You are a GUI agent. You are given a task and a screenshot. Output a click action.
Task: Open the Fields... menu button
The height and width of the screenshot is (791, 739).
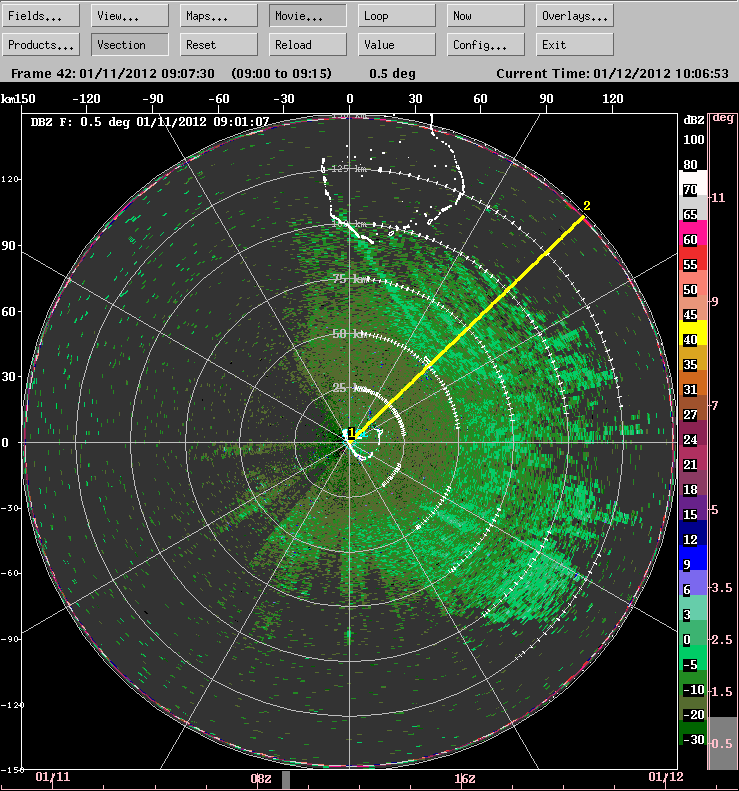(41, 16)
